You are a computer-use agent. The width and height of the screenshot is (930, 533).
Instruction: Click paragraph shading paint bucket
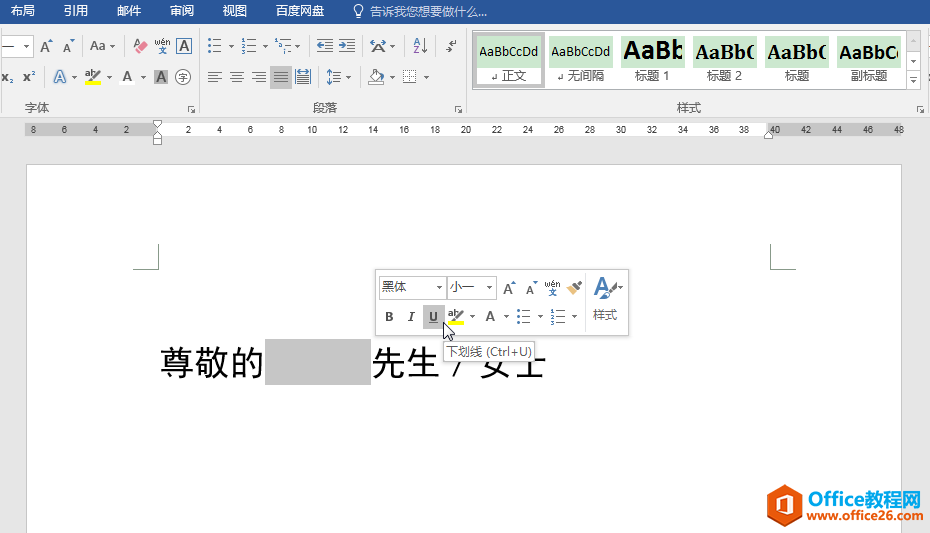pyautogui.click(x=376, y=77)
